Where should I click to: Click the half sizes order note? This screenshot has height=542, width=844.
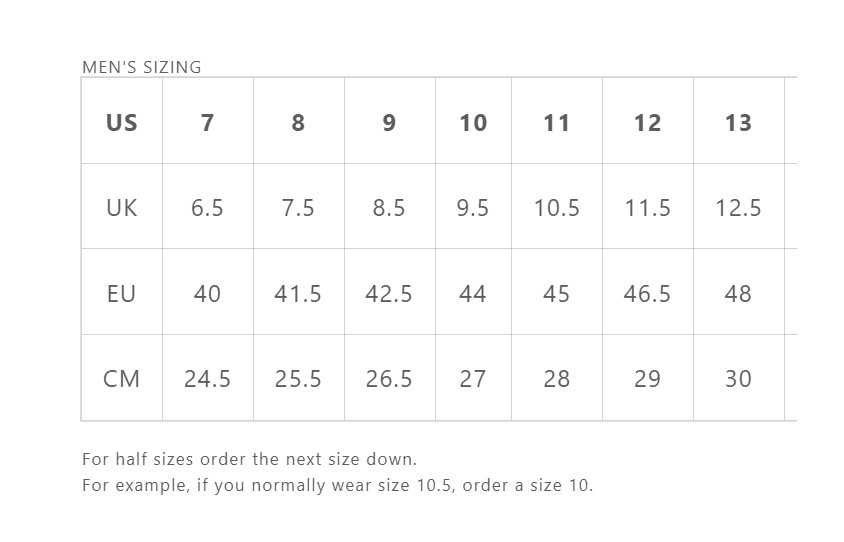point(249,459)
